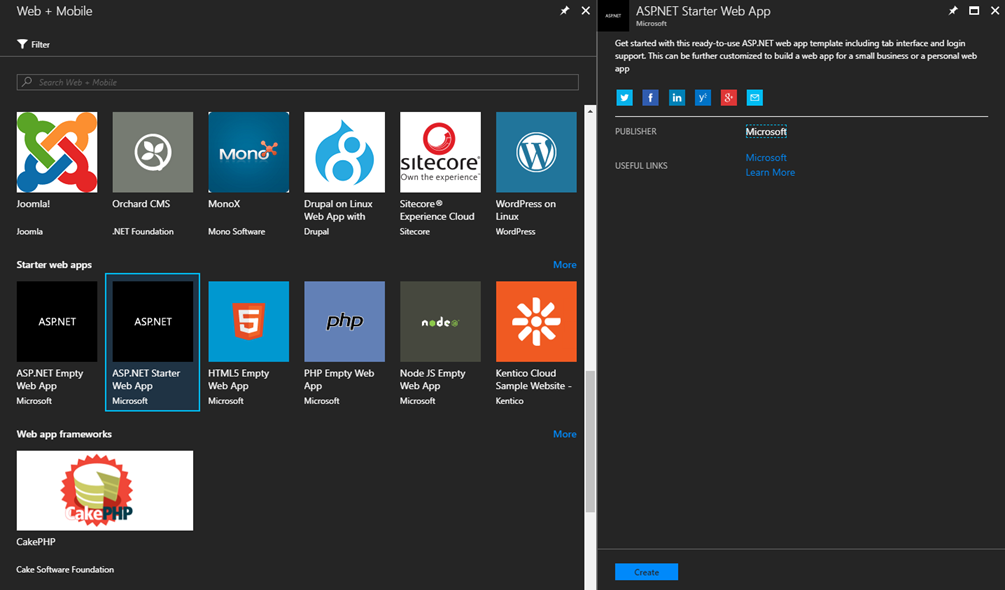Click the .NET Foundation publisher text
The image size is (1005, 590).
click(143, 231)
